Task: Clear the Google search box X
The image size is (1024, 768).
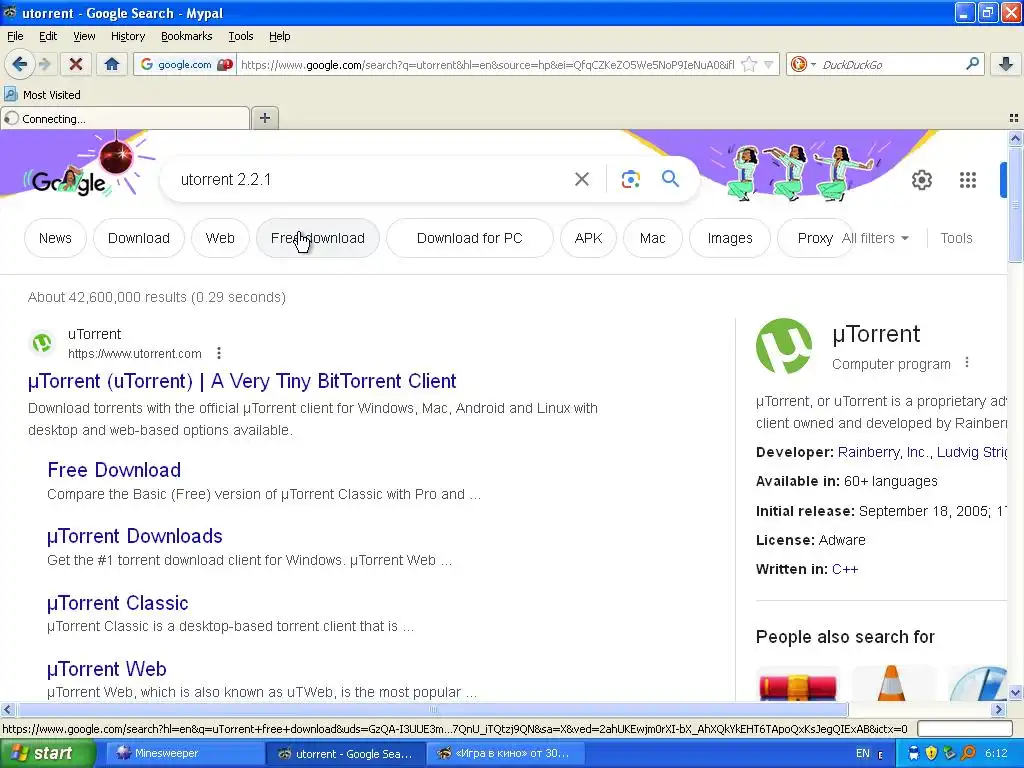Action: coord(581,179)
